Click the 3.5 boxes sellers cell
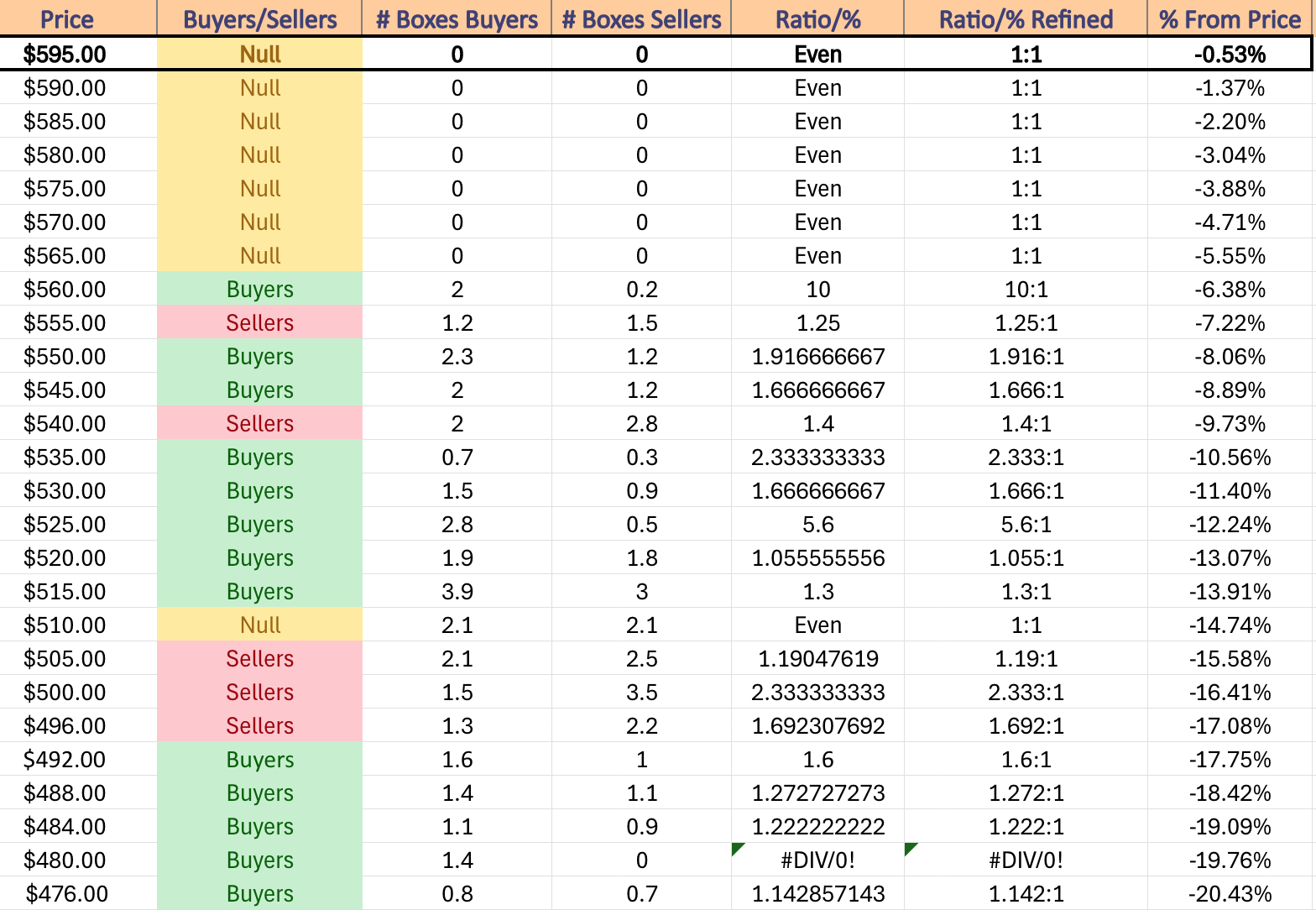The image size is (1316, 910). 641,692
